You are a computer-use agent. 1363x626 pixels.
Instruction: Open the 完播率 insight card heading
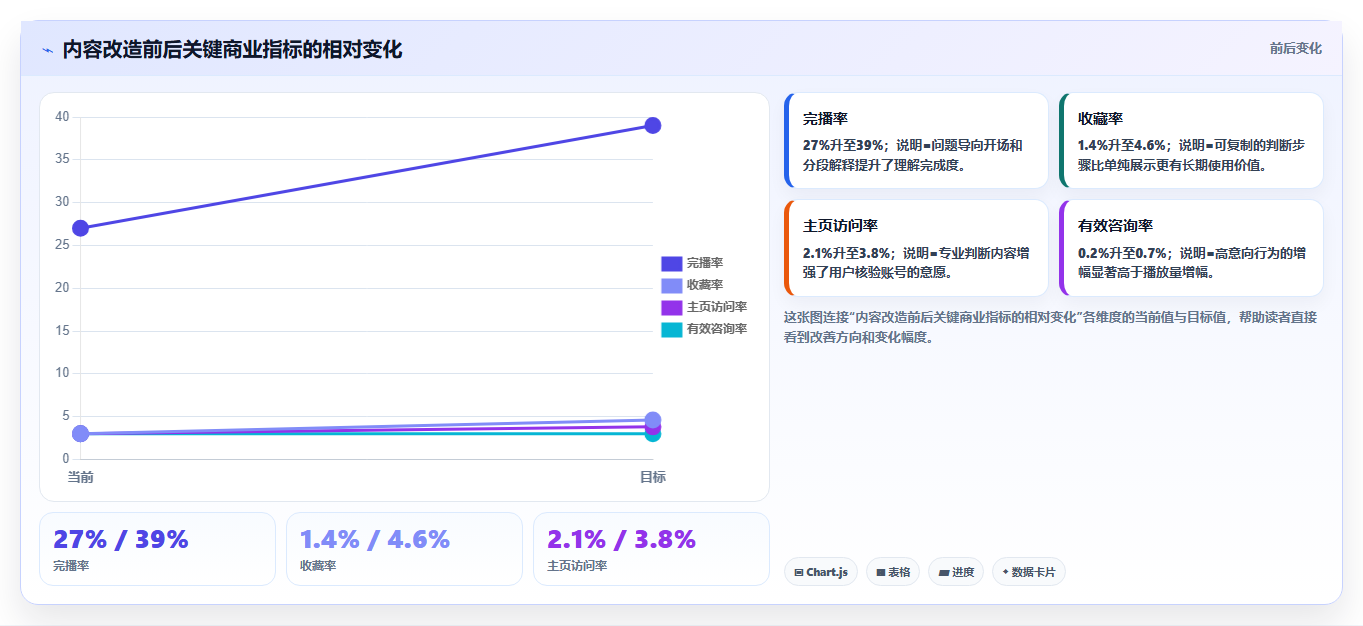point(825,118)
